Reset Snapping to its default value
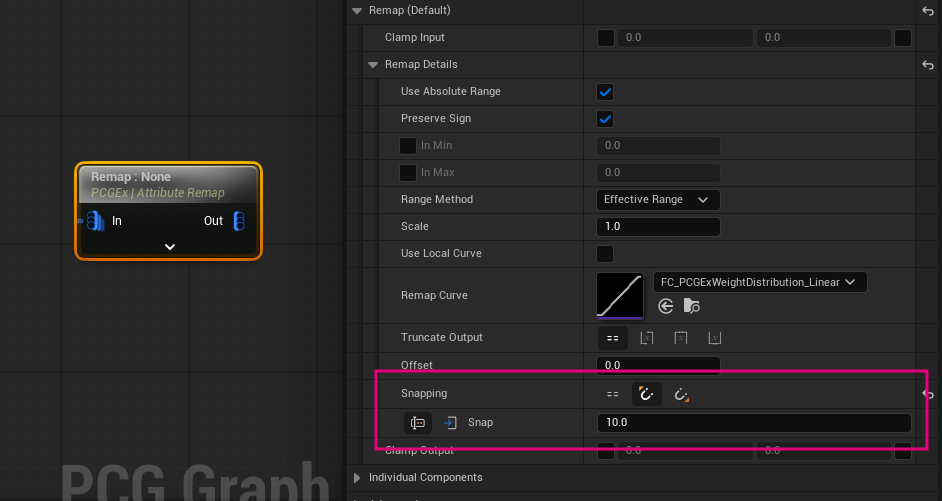Screen dimensions: 942x501 tap(927, 395)
